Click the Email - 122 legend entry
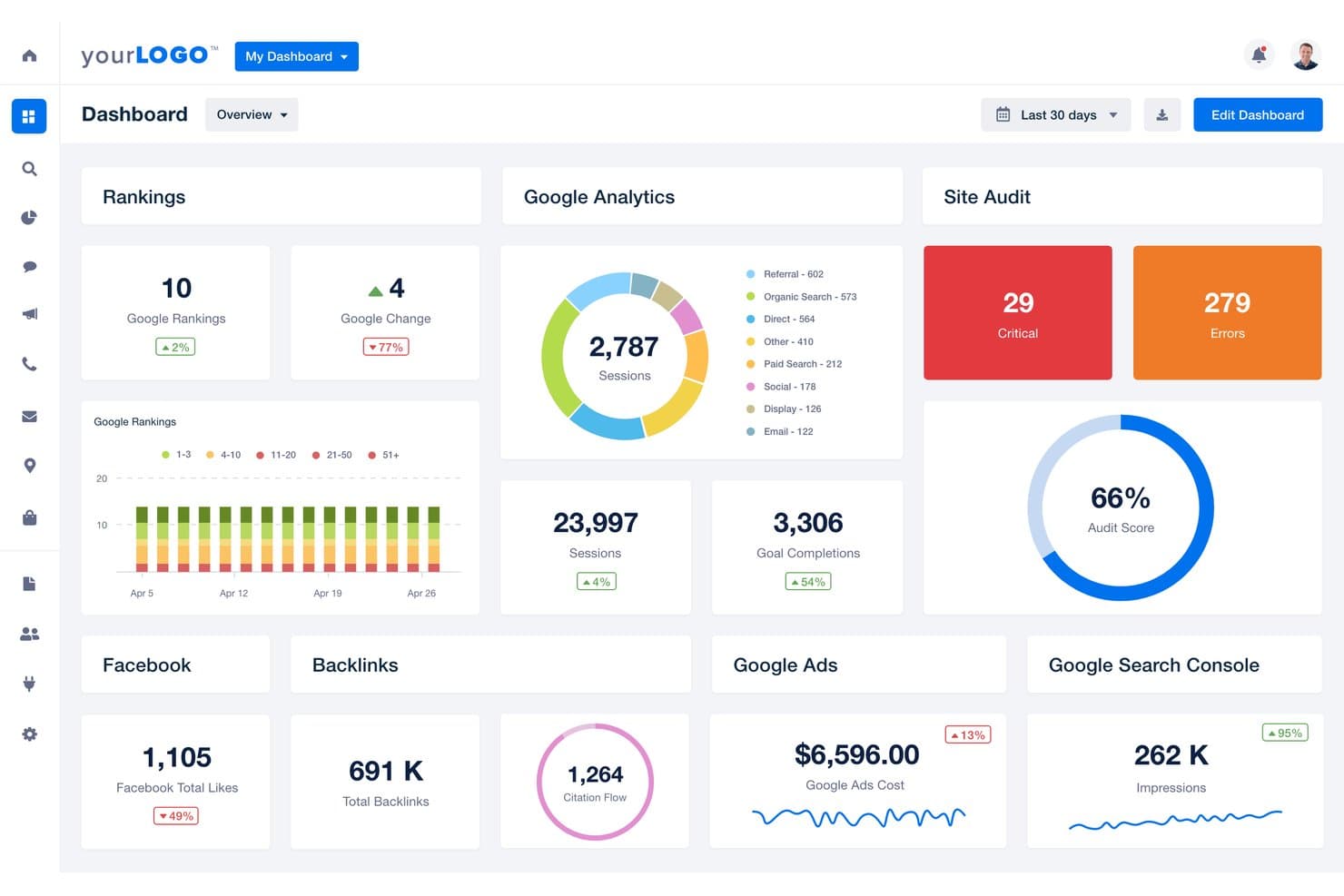Viewport: 1344px width, 896px height. (x=779, y=432)
